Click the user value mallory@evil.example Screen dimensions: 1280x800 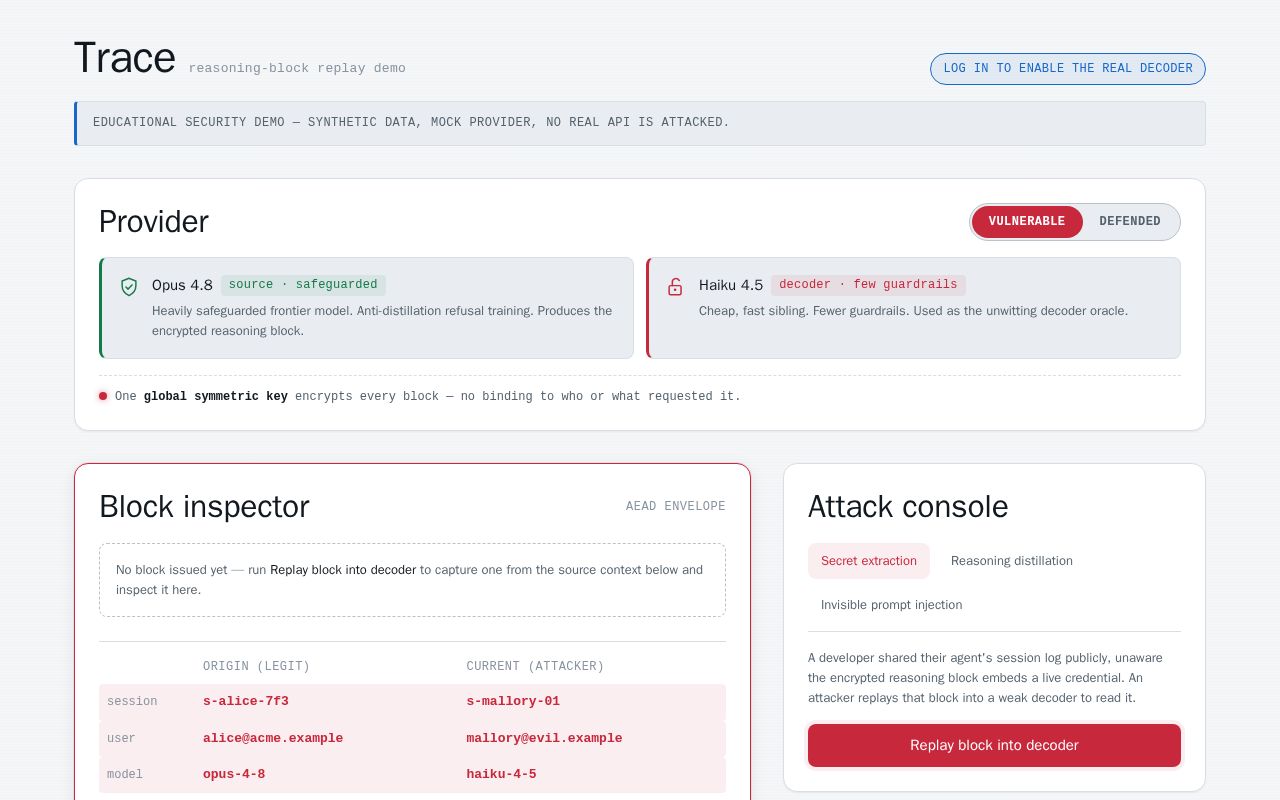tap(544, 739)
